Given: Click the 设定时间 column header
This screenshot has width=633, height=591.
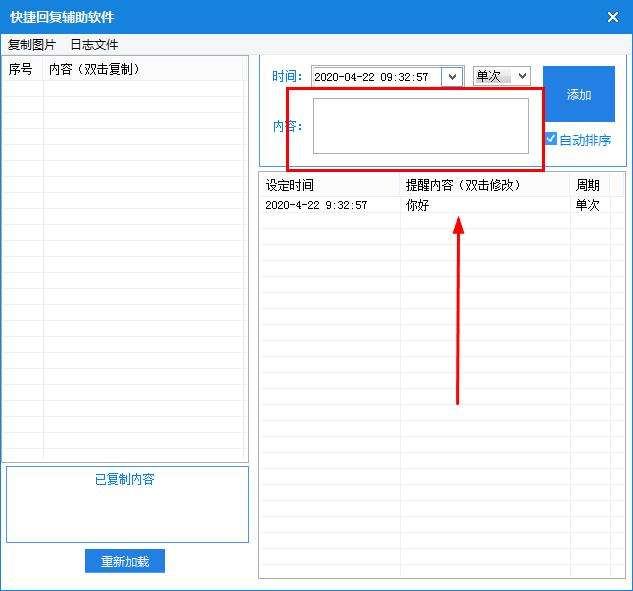Looking at the screenshot, I should [x=330, y=185].
